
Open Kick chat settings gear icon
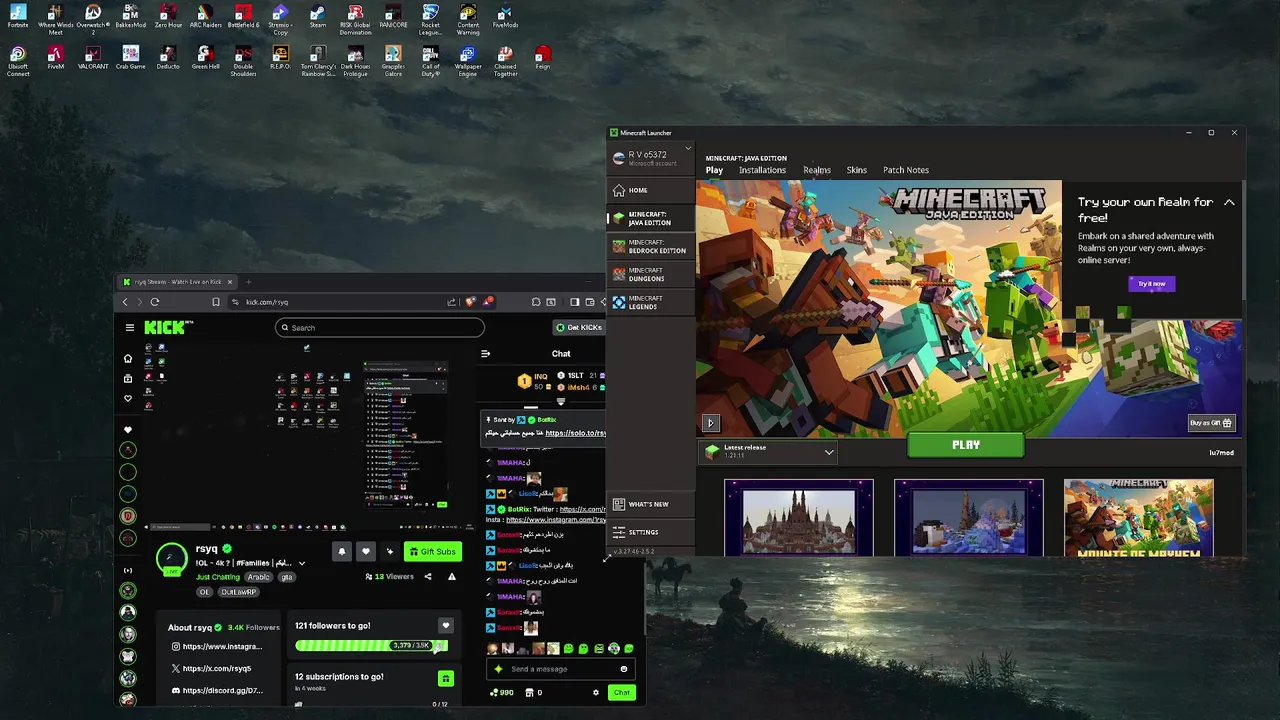tap(596, 692)
